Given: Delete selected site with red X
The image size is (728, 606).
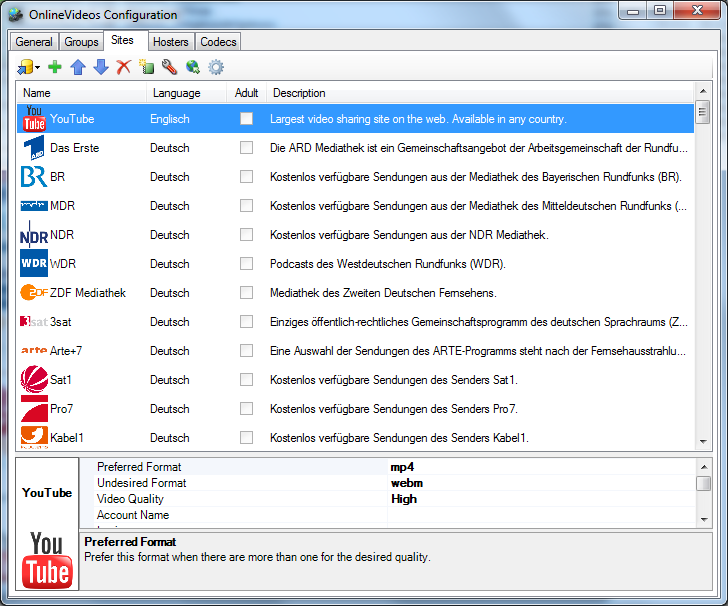Looking at the screenshot, I should point(124,67).
